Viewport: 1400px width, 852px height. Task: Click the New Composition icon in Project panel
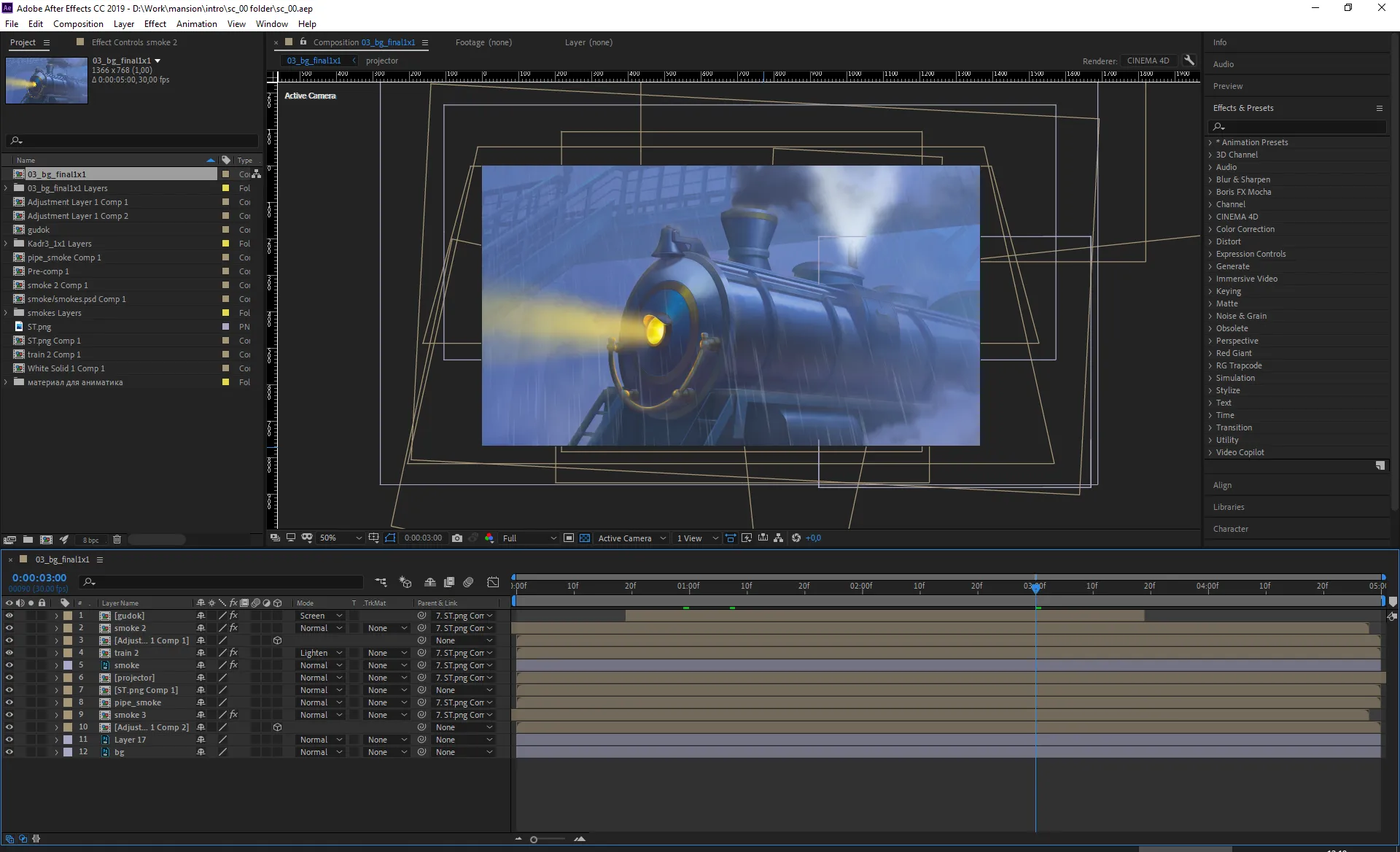pos(46,540)
